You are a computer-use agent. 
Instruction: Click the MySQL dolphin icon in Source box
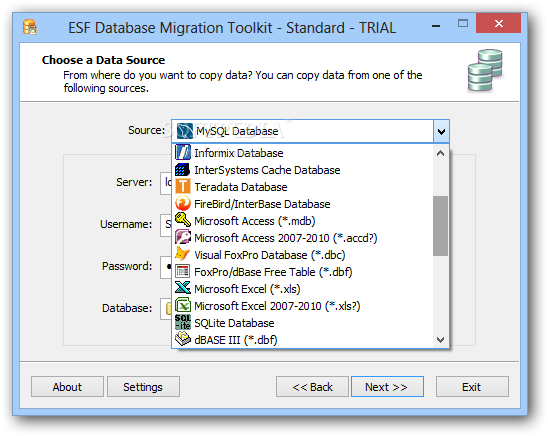point(185,131)
